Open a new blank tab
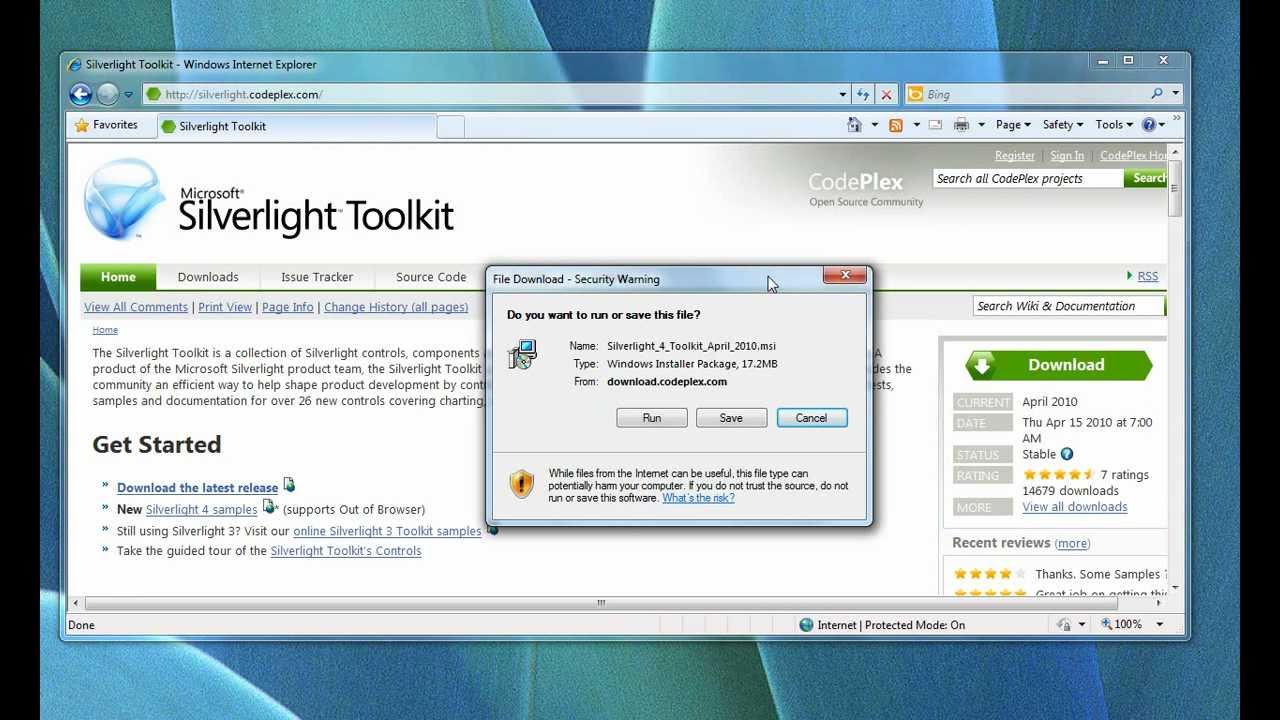This screenshot has width=1280, height=720. point(451,126)
